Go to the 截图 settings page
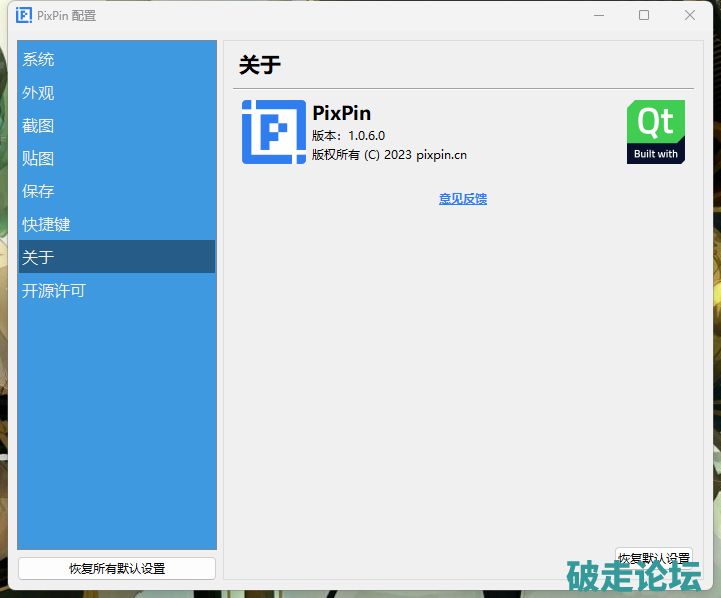This screenshot has height=598, width=721. (x=117, y=125)
